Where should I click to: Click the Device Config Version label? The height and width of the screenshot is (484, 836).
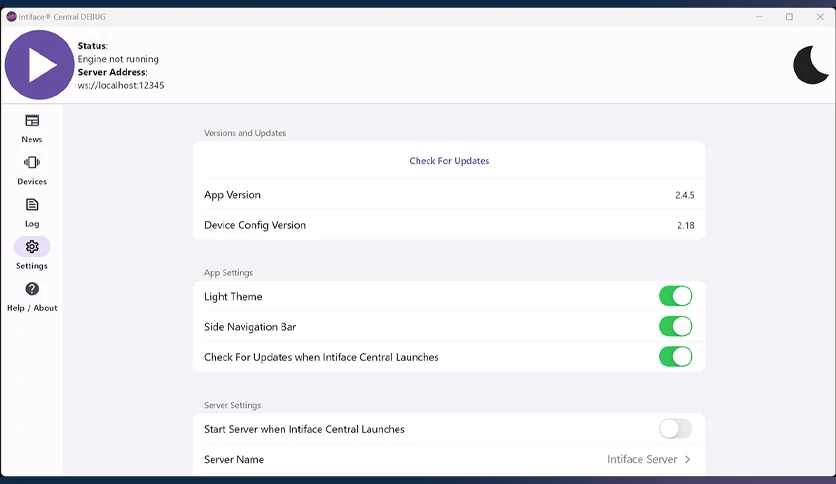tap(255, 225)
